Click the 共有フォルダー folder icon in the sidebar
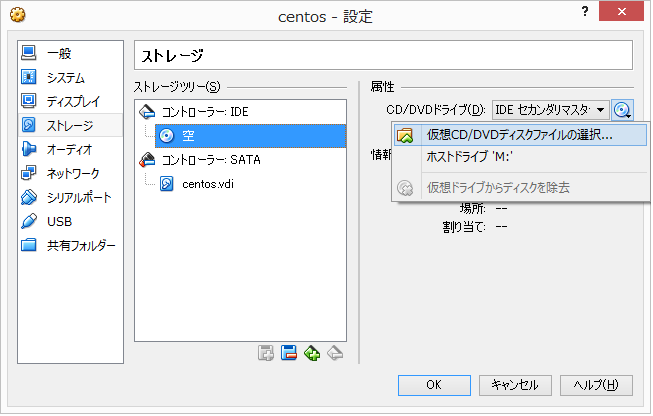Viewport: 653px width, 416px height. [29, 244]
